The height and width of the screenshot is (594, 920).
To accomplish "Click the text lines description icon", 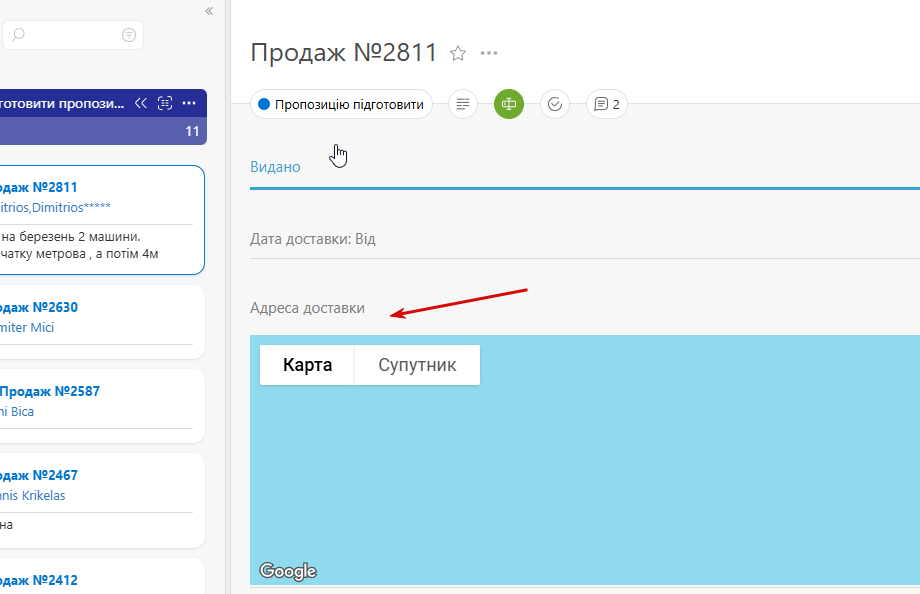I will tap(463, 104).
